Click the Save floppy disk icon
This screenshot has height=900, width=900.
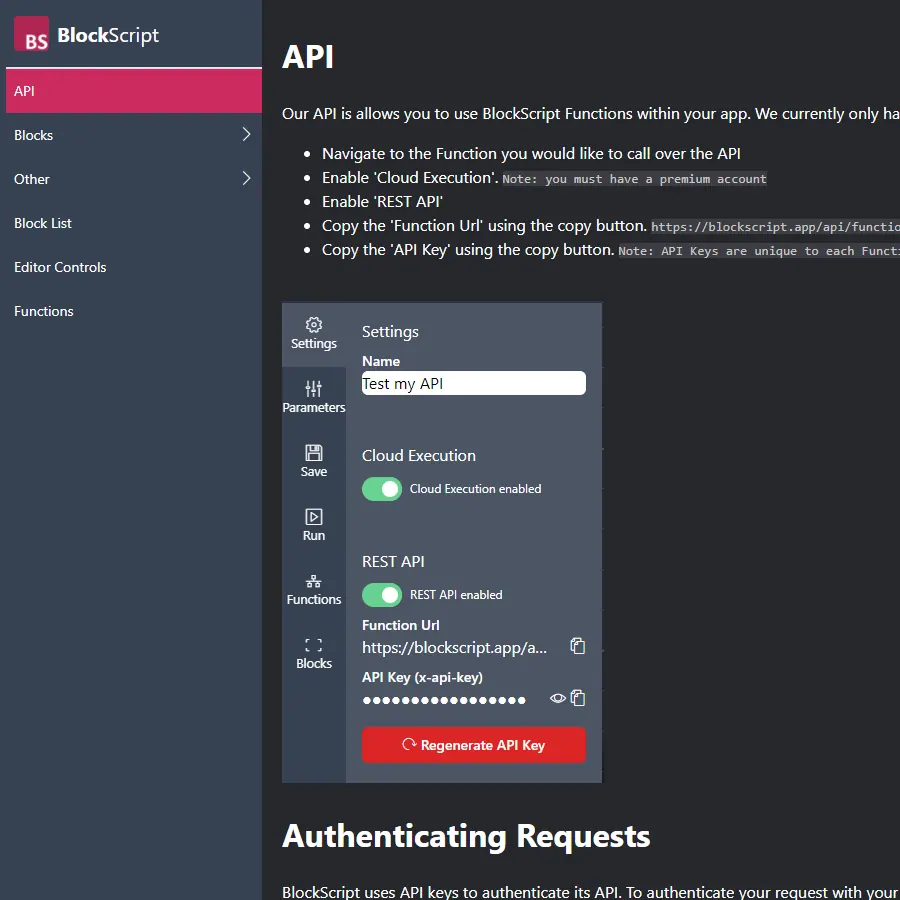point(313,453)
